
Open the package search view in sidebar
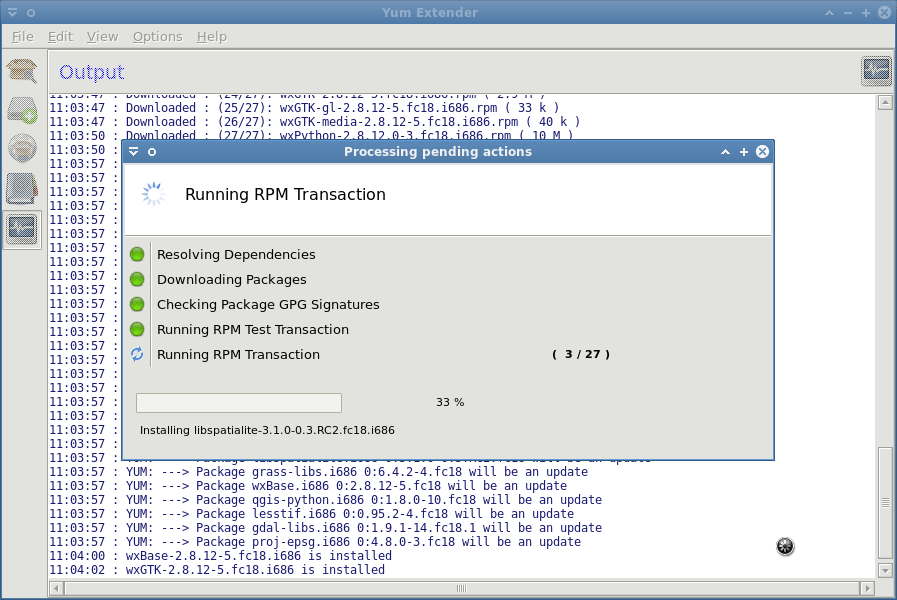[x=22, y=71]
